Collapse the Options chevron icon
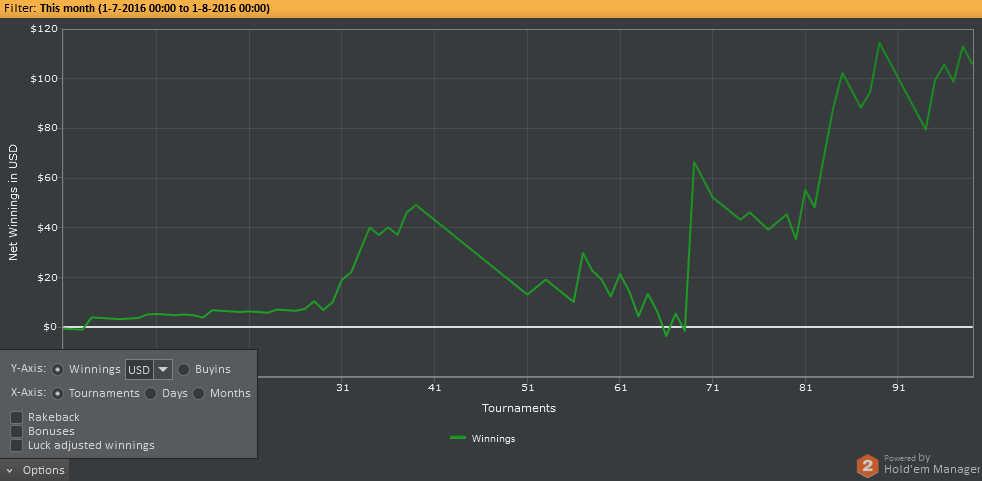The width and height of the screenshot is (982, 481). 9,470
